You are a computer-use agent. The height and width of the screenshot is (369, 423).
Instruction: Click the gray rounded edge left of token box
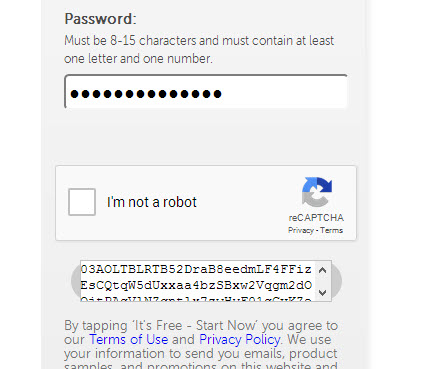tap(76, 281)
